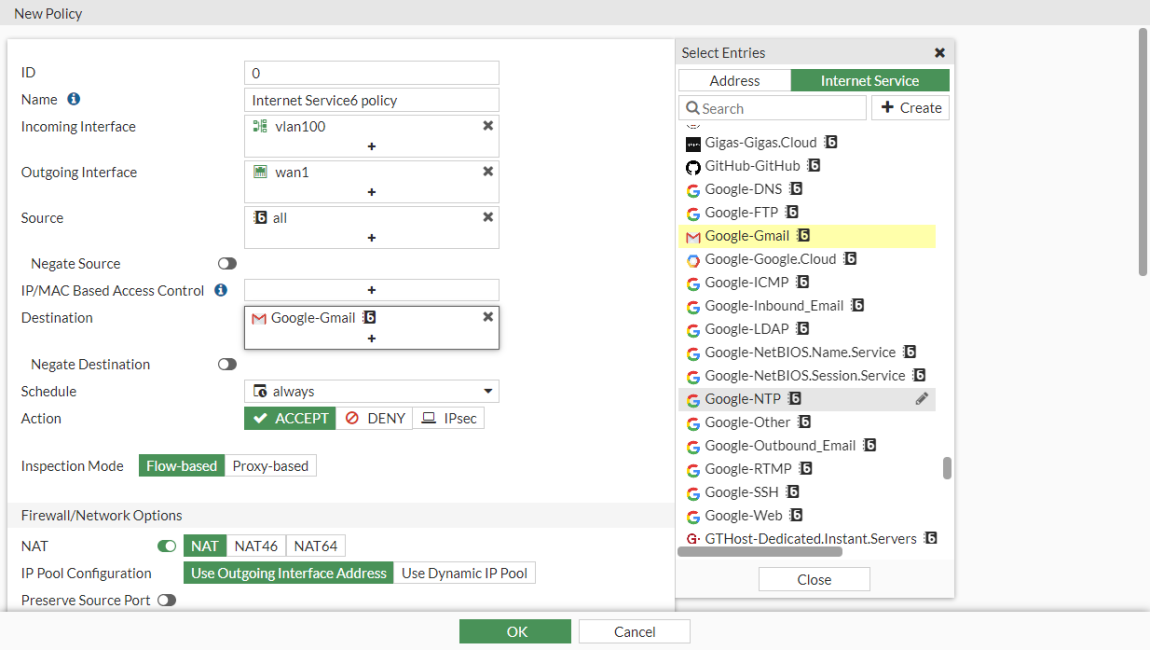1150x650 pixels.
Task: Remove Google-Gmail from Destination field
Action: pos(488,317)
